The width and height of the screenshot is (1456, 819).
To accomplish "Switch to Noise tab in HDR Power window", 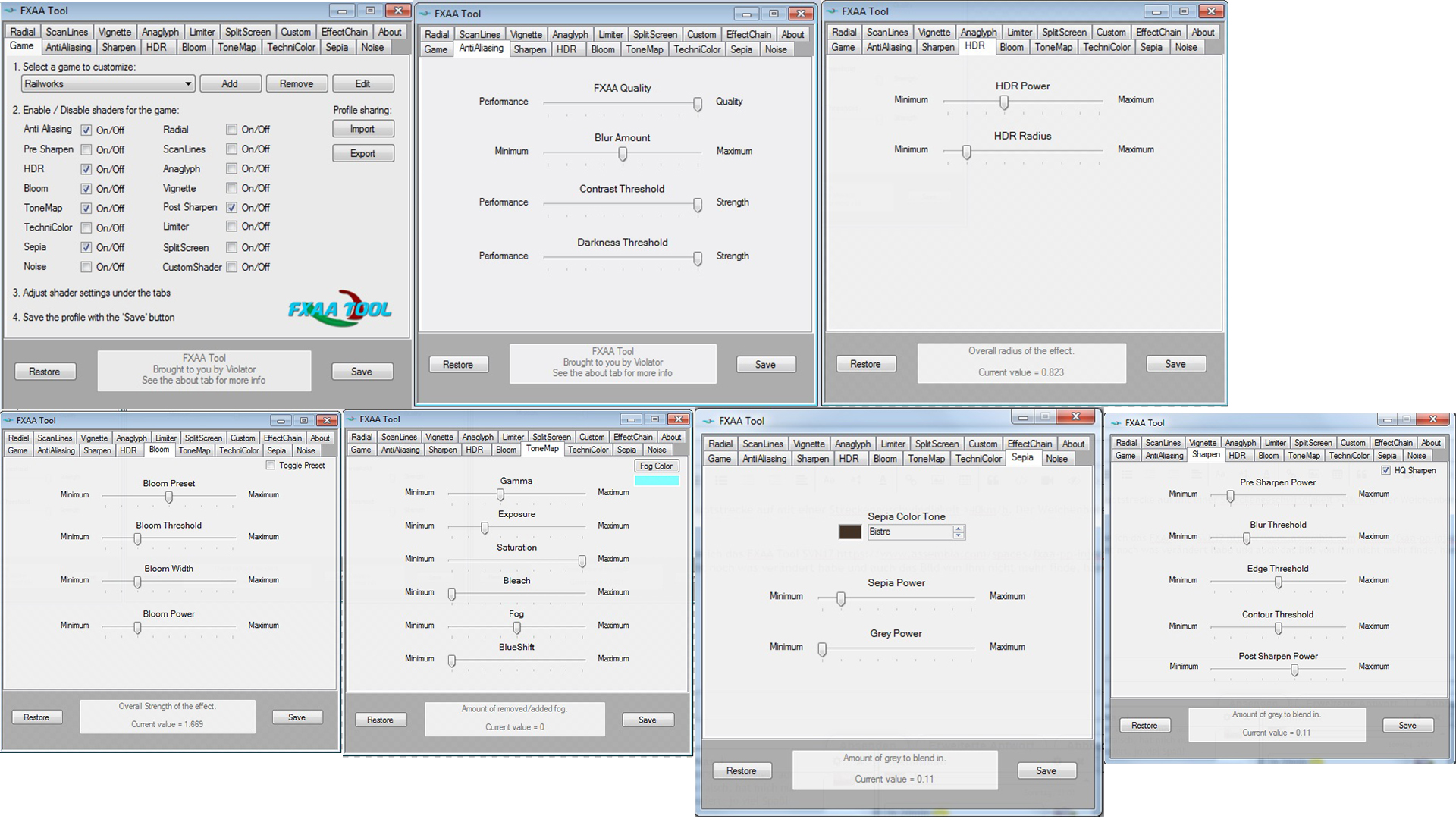I will [1185, 47].
